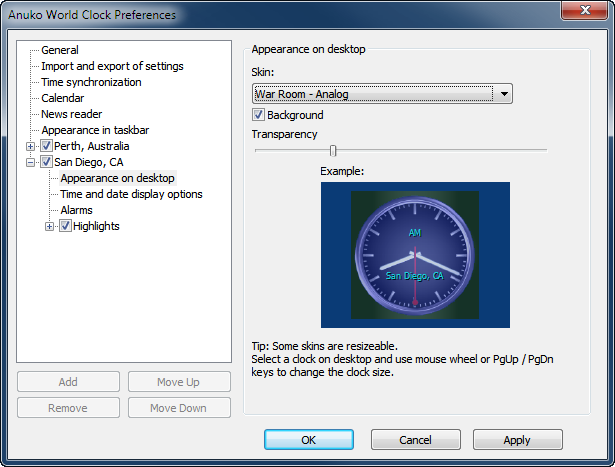
Task: Select the Calendar settings item
Action: tap(62, 98)
